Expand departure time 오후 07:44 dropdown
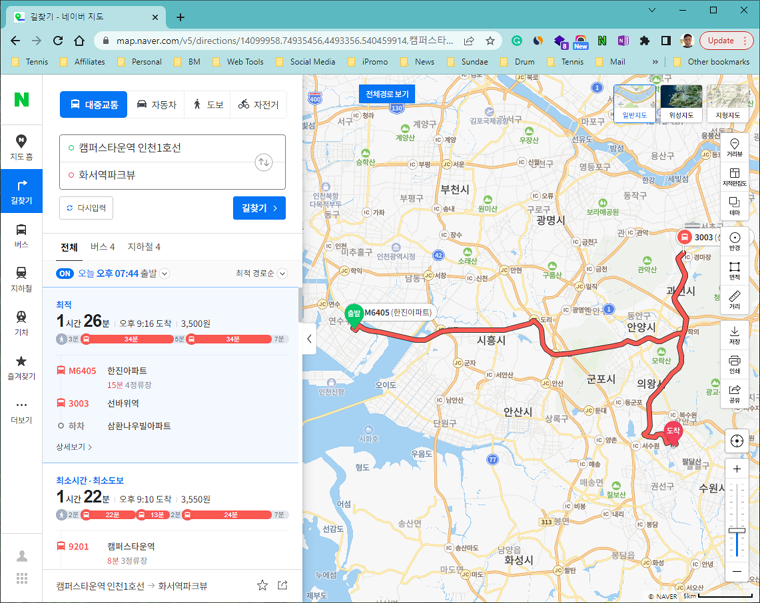 (x=165, y=273)
